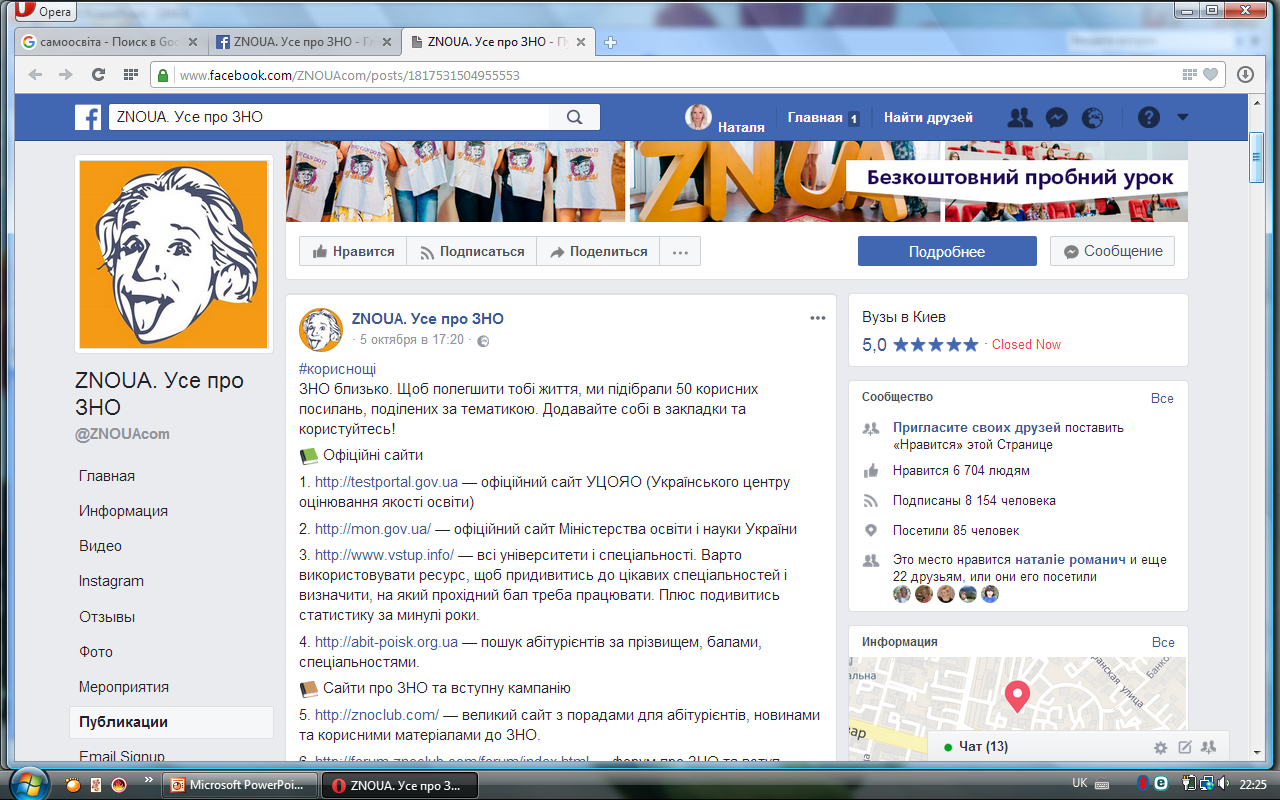The width and height of the screenshot is (1280, 800).
Task: Like the page with Нравится button
Action: pyautogui.click(x=353, y=251)
